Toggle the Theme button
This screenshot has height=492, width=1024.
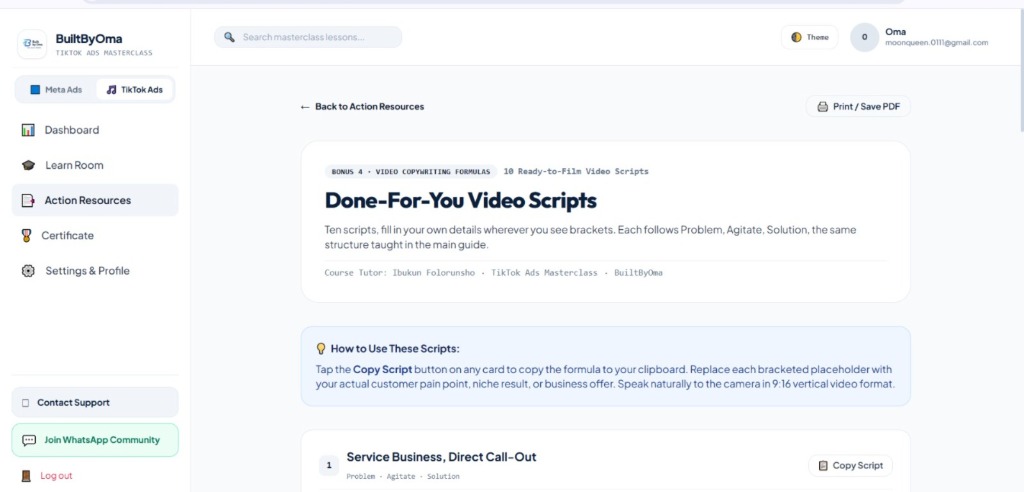[810, 37]
